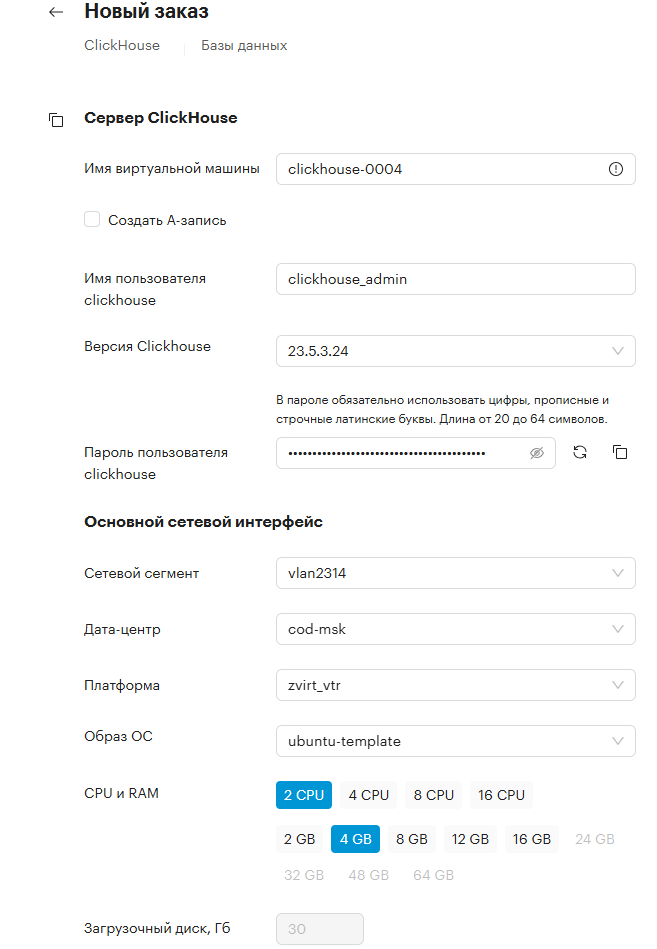The height and width of the screenshot is (949, 657).
Task: Click into the password input field
Action: [x=416, y=453]
